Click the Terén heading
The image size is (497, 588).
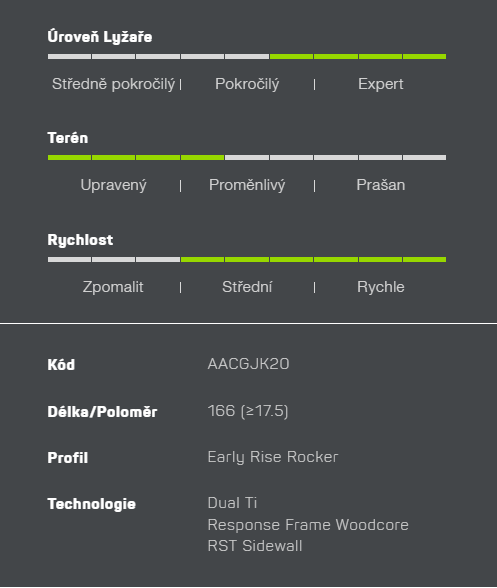click(x=68, y=138)
